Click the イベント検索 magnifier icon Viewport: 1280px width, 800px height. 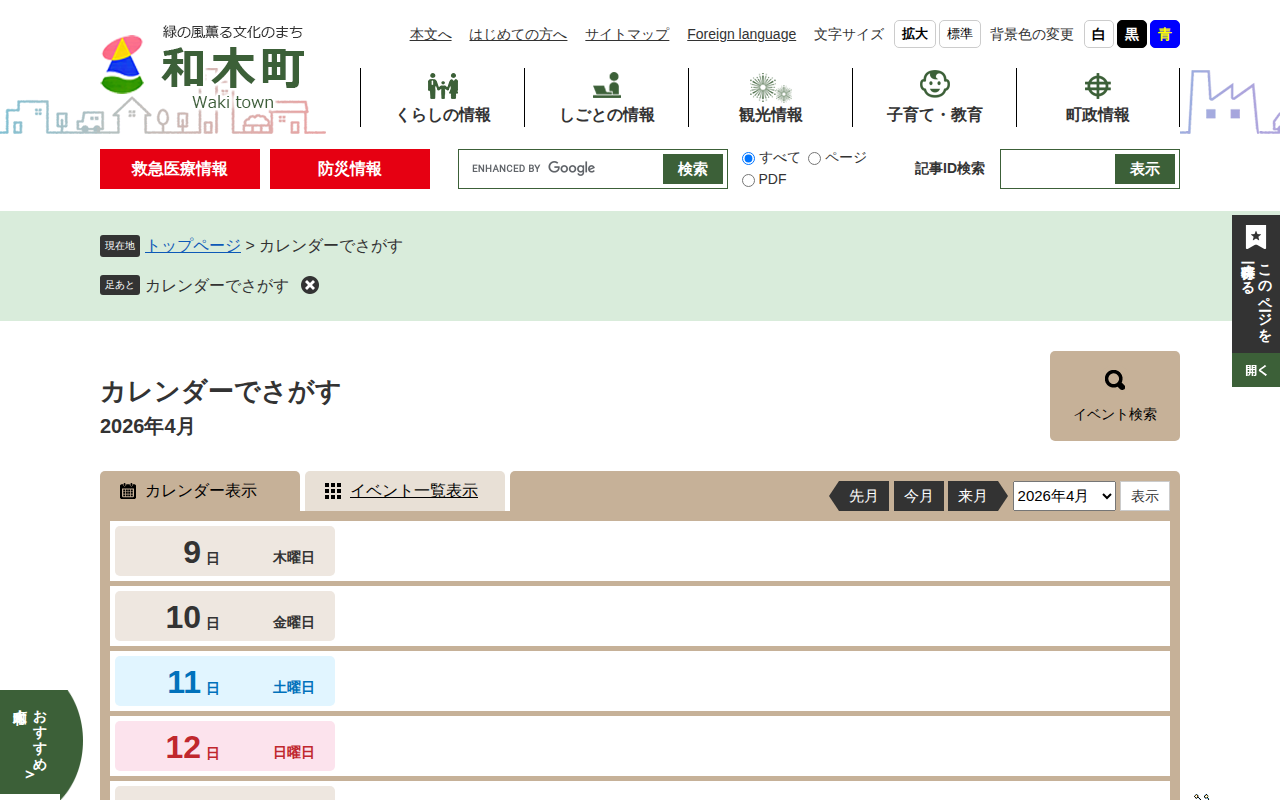click(x=1114, y=380)
